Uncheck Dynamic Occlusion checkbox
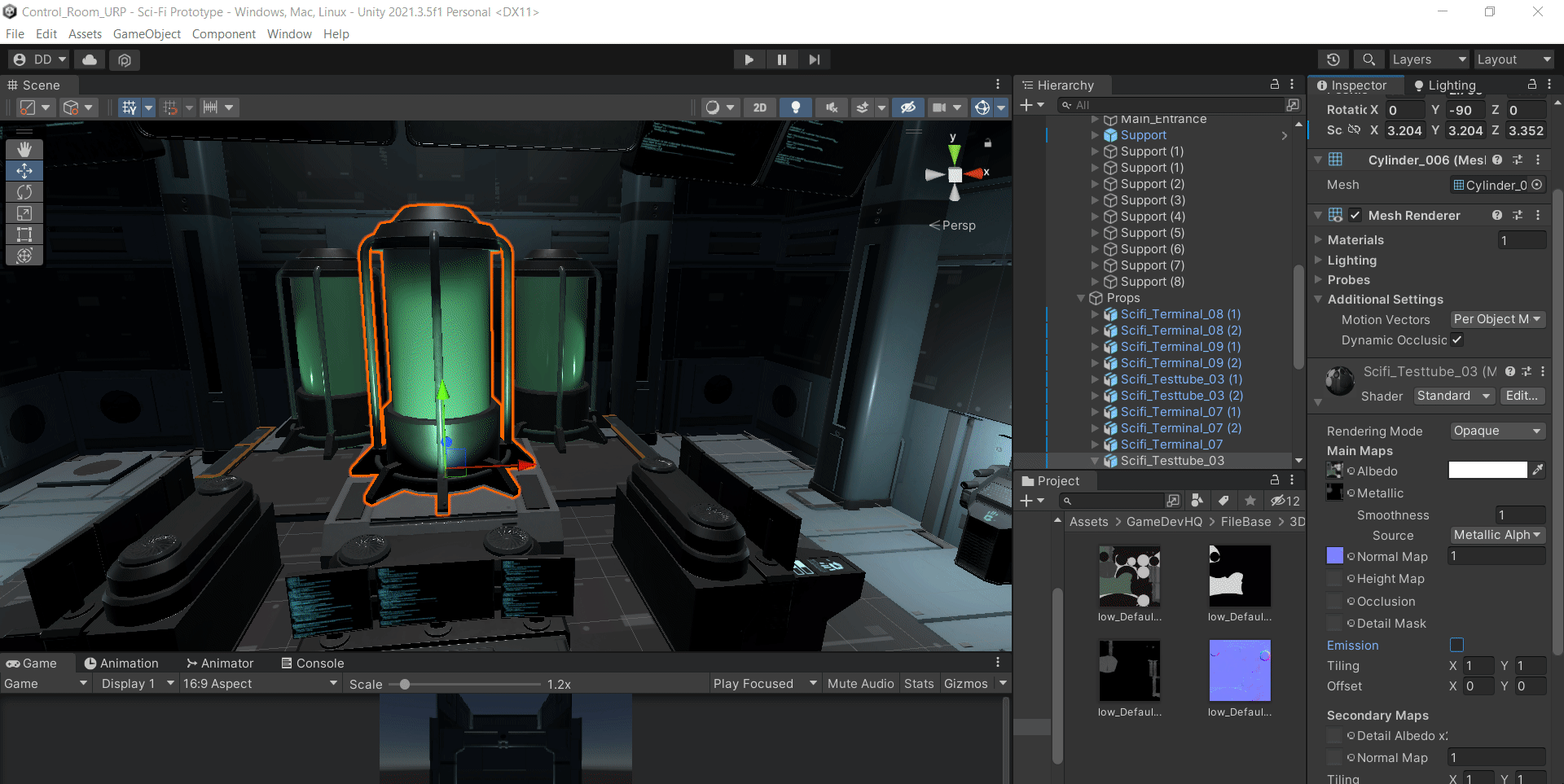The height and width of the screenshot is (784, 1564). (x=1456, y=339)
